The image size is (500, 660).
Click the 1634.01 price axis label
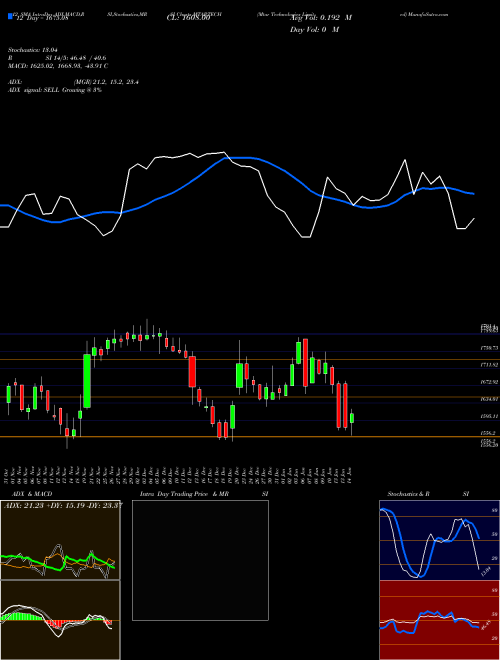(x=489, y=399)
